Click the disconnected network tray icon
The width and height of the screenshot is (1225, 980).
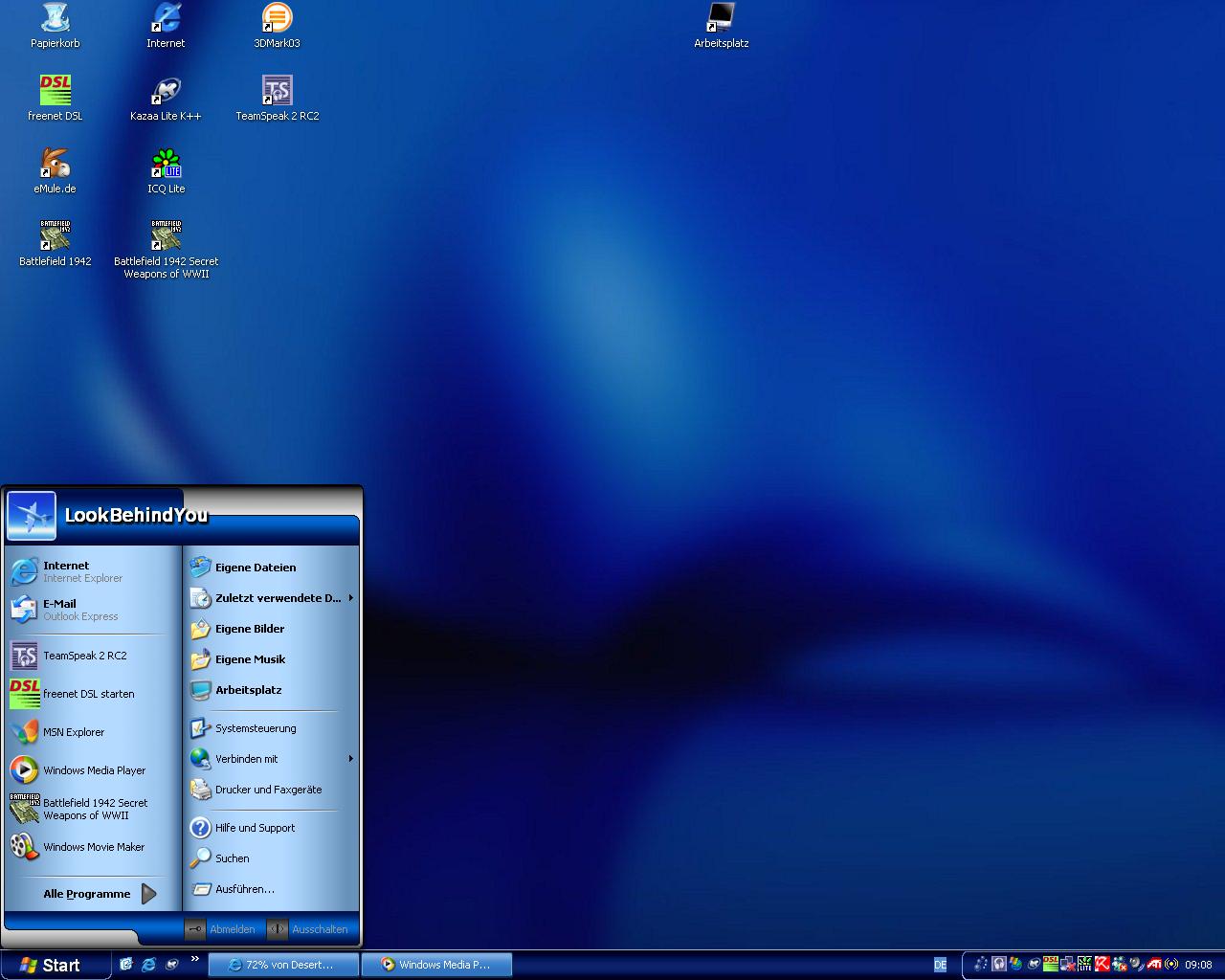point(1067,965)
